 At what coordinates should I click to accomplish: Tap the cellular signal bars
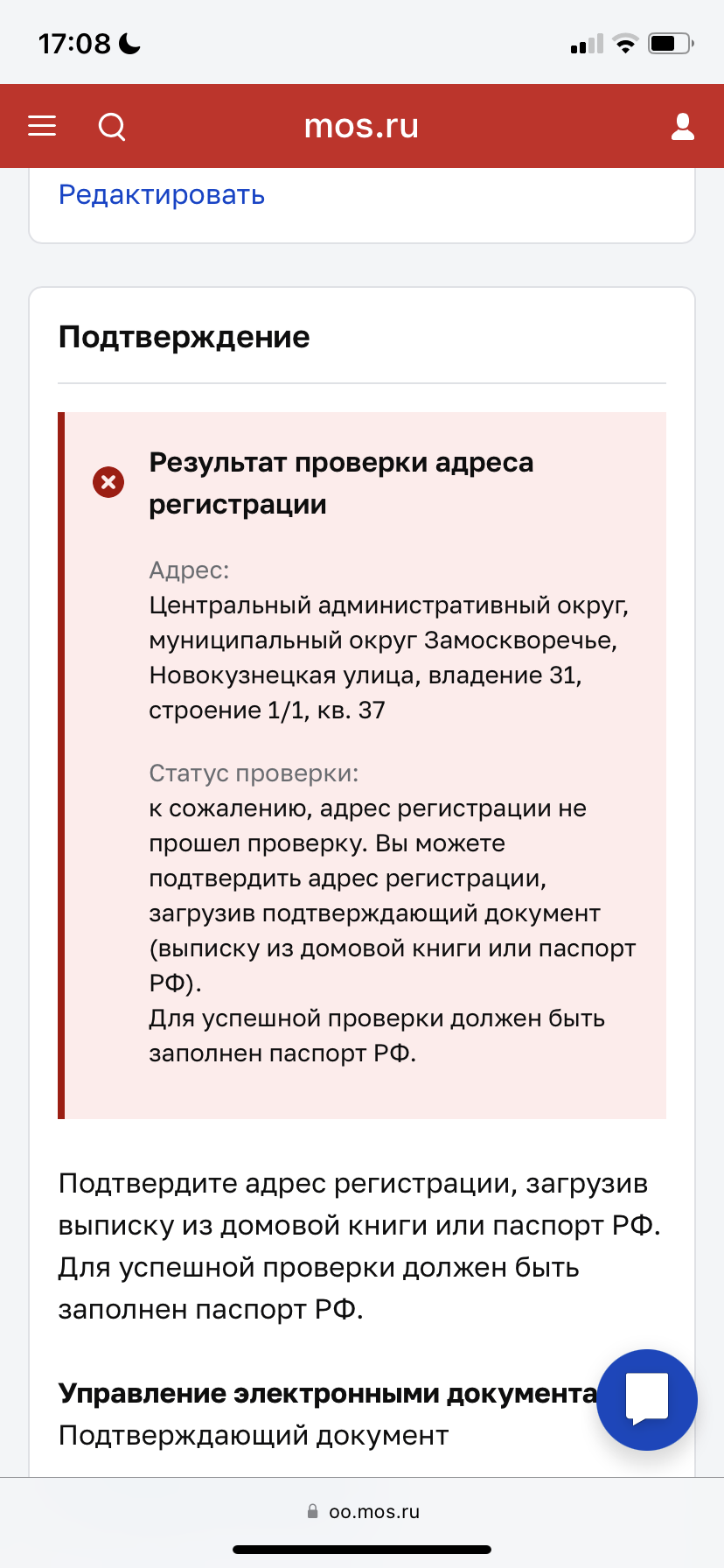coord(587,44)
